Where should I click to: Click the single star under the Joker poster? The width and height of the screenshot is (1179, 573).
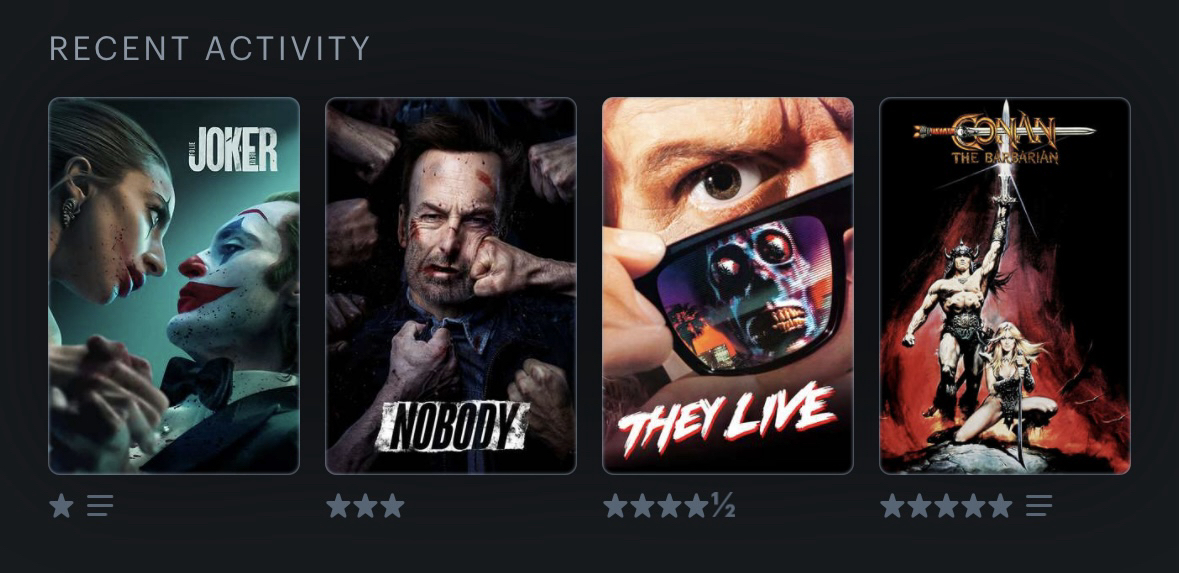tap(61, 506)
